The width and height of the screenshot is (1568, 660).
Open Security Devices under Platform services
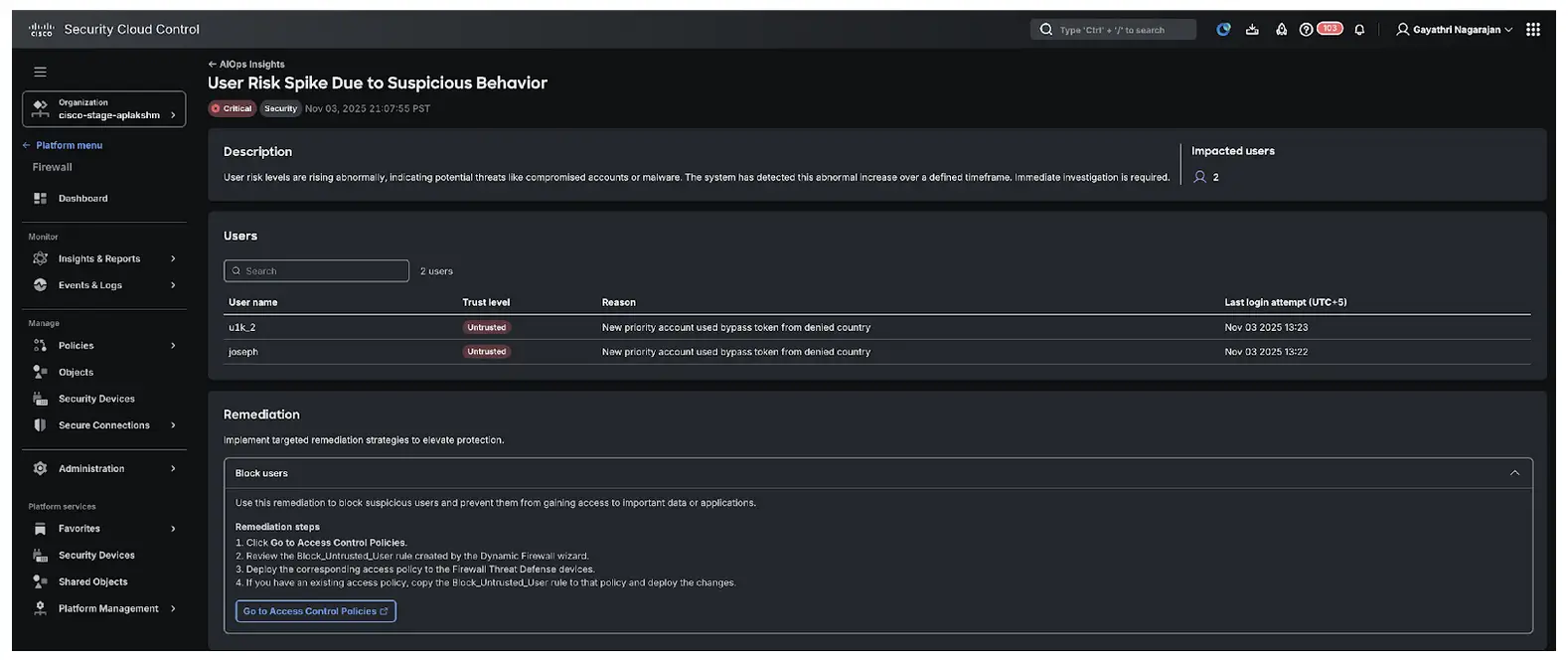(96, 556)
